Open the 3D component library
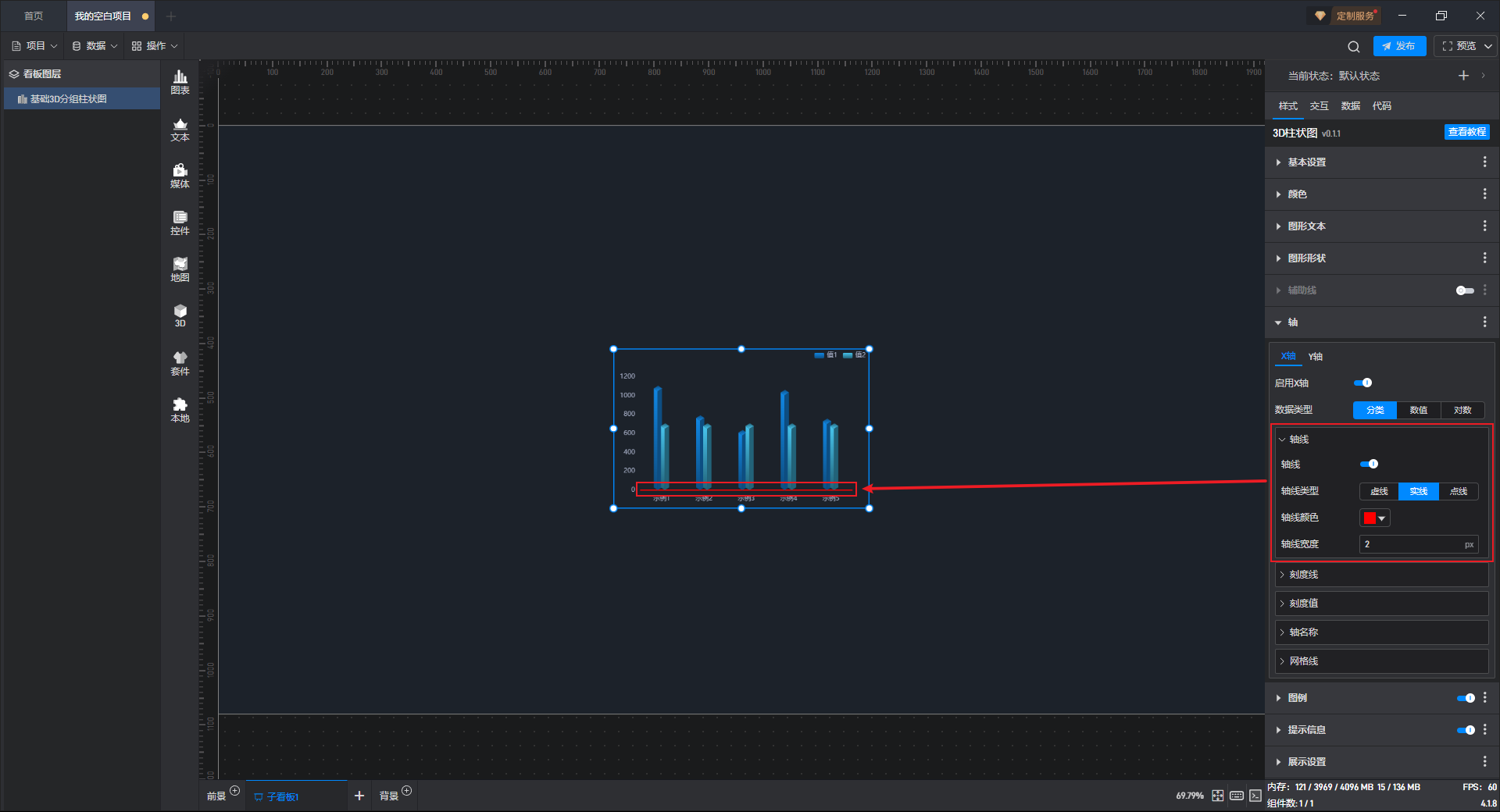1500x812 pixels. [180, 316]
